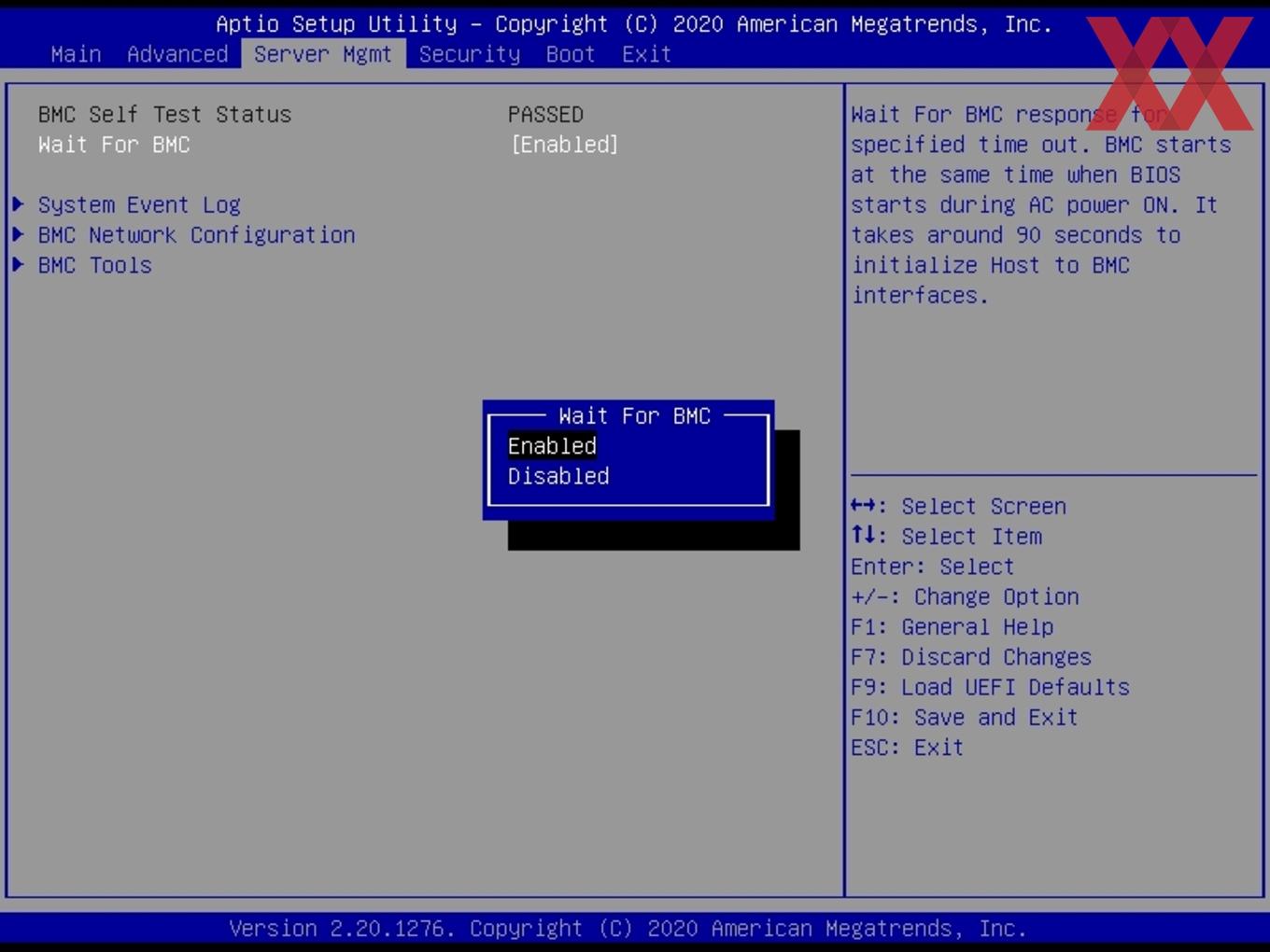Click the BMC Self Test Status label

click(164, 115)
